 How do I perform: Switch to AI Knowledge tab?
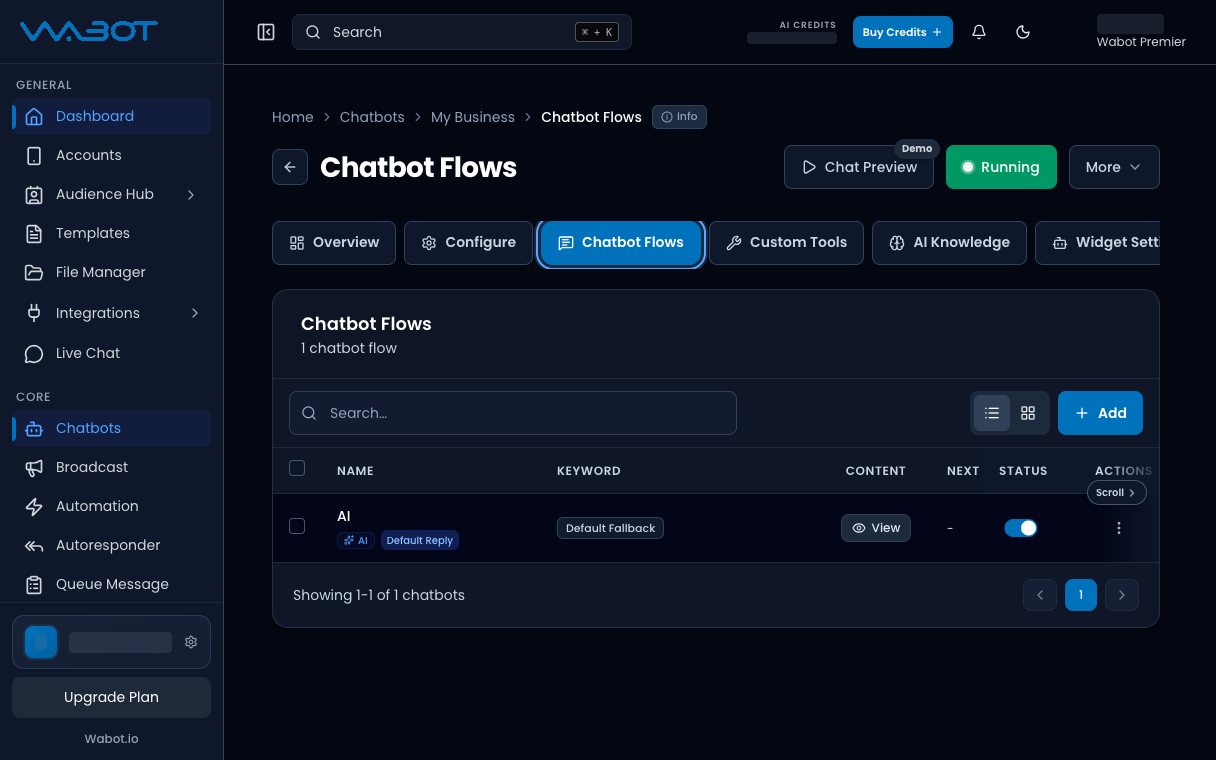click(x=949, y=243)
